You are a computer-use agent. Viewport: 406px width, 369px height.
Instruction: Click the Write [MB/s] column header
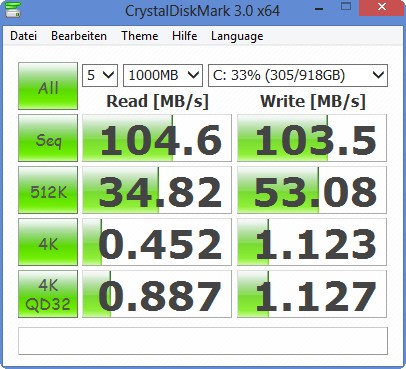(313, 101)
